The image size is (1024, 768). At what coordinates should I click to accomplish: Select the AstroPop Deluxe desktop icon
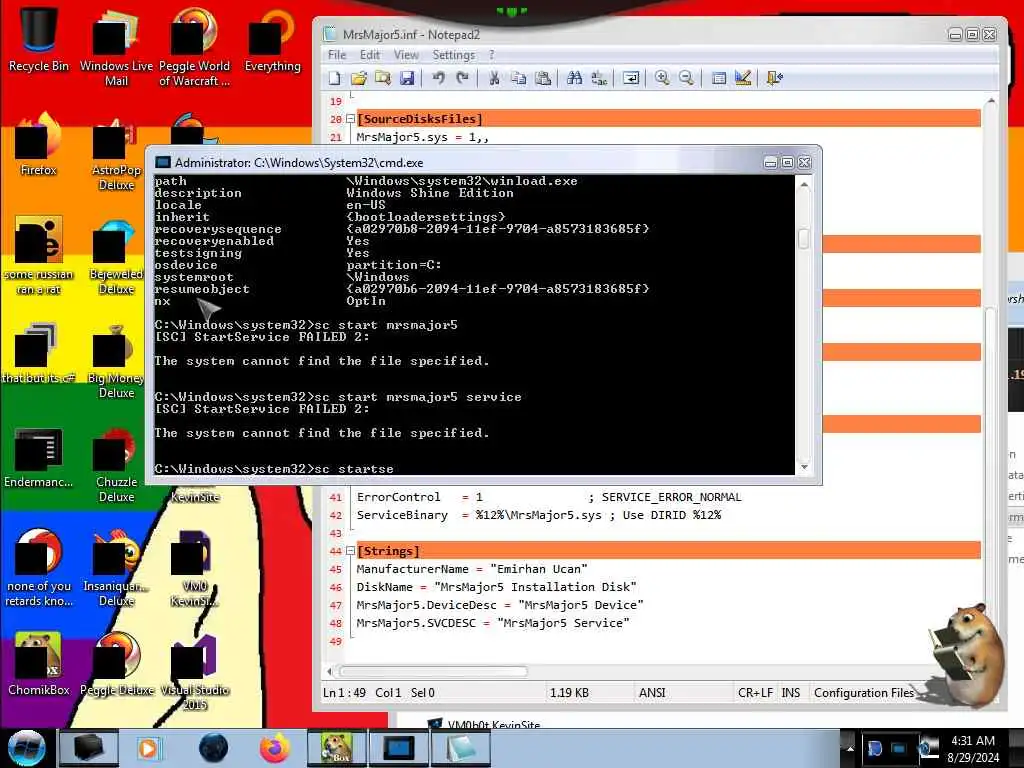click(116, 152)
